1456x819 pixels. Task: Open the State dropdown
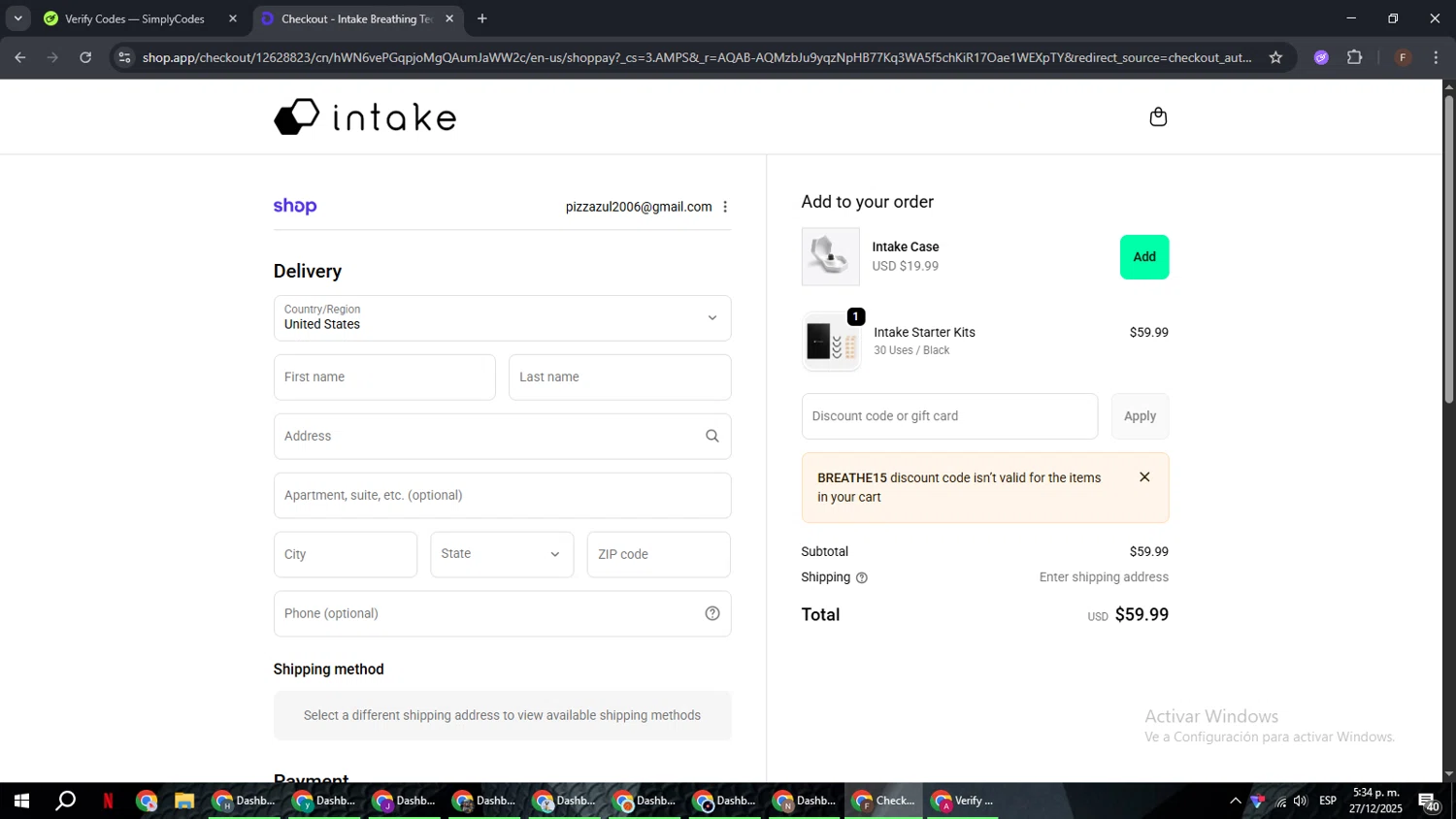coord(502,554)
